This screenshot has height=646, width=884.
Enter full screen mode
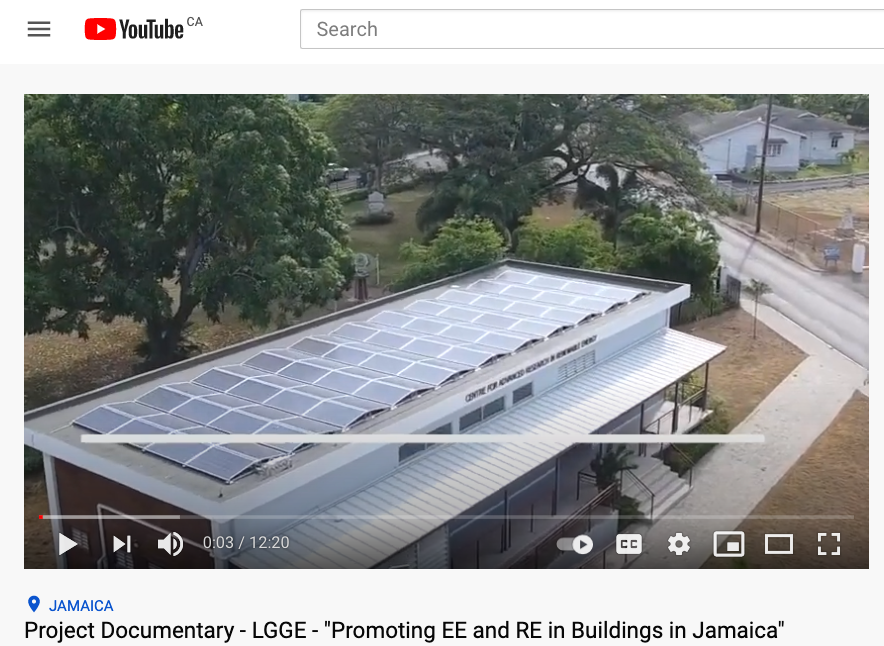pos(829,545)
